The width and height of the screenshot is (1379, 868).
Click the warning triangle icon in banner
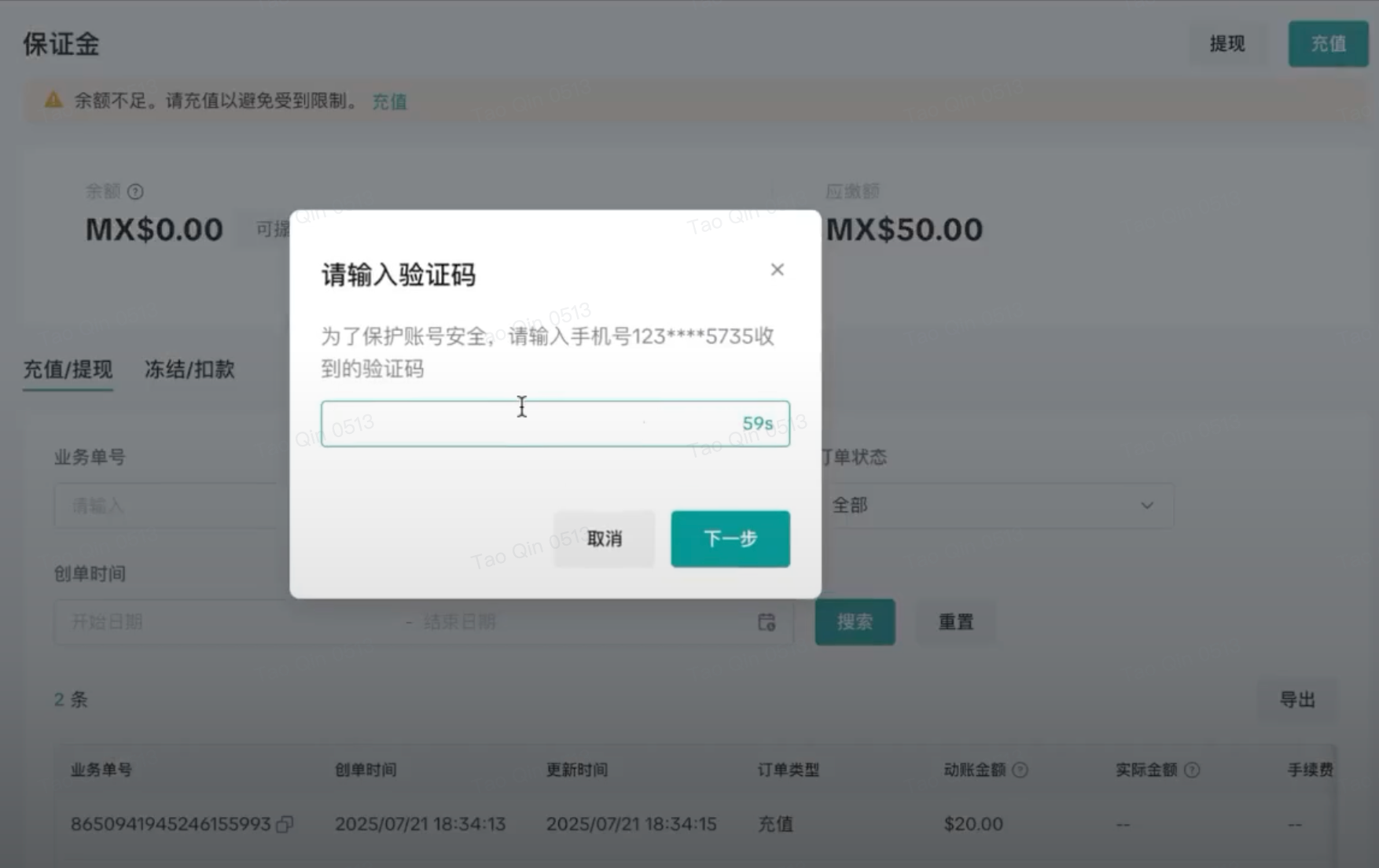point(53,100)
